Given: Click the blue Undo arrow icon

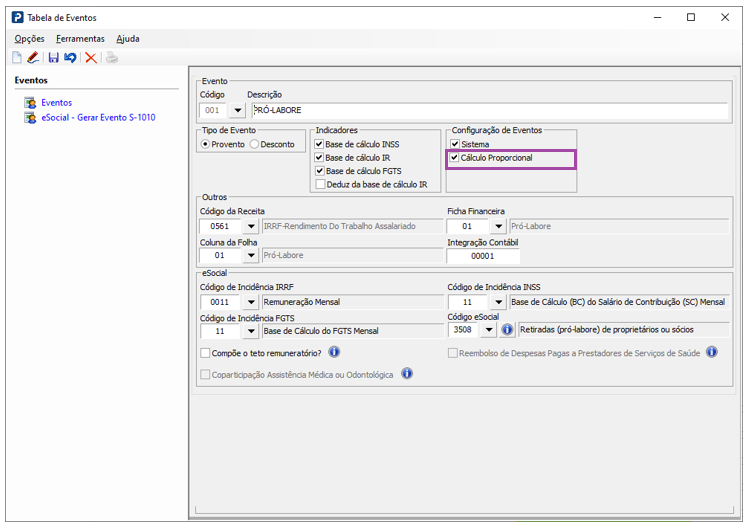Looking at the screenshot, I should click(x=70, y=58).
